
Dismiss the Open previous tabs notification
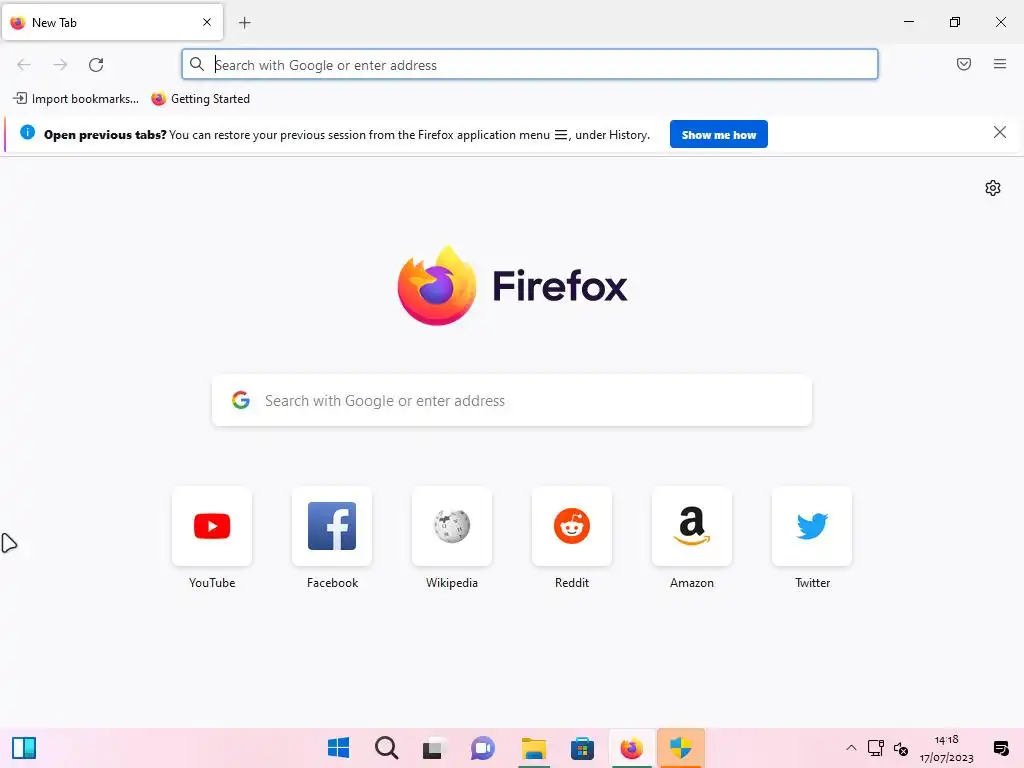coord(999,133)
